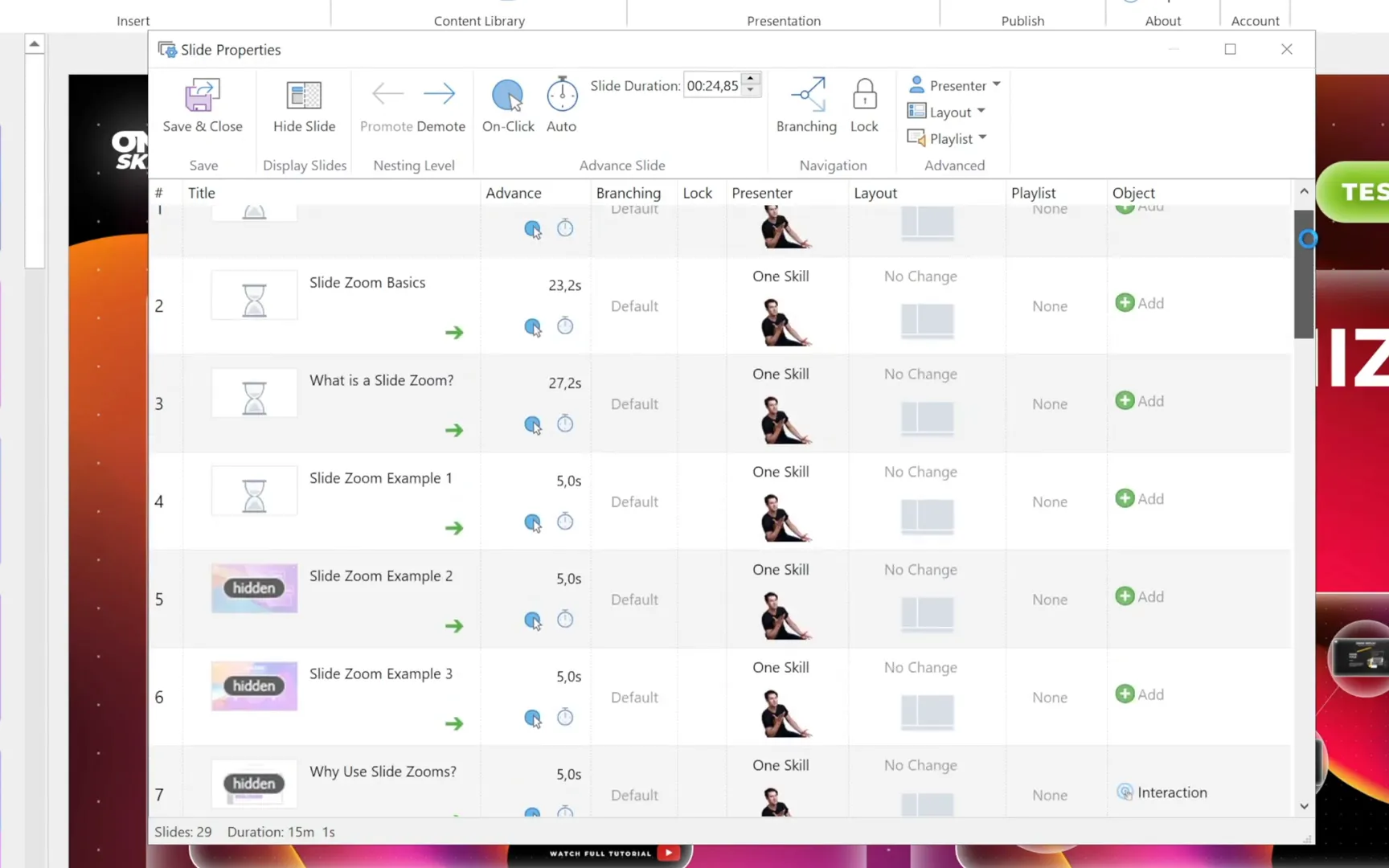This screenshot has height=868, width=1389.
Task: Increase slide duration with up spinner
Action: pos(751,79)
